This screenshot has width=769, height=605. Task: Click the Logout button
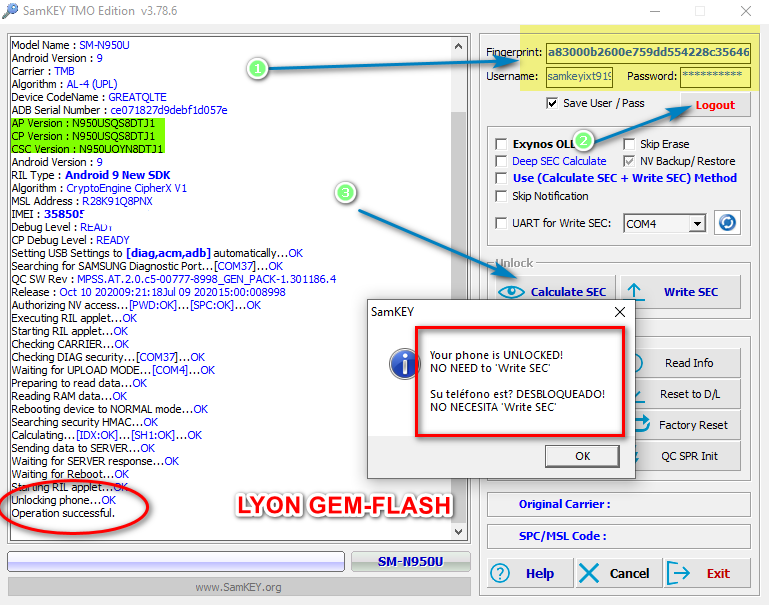[x=715, y=105]
